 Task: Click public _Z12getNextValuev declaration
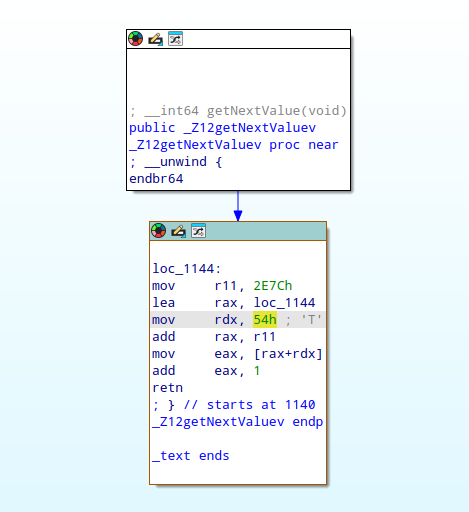click(x=222, y=128)
